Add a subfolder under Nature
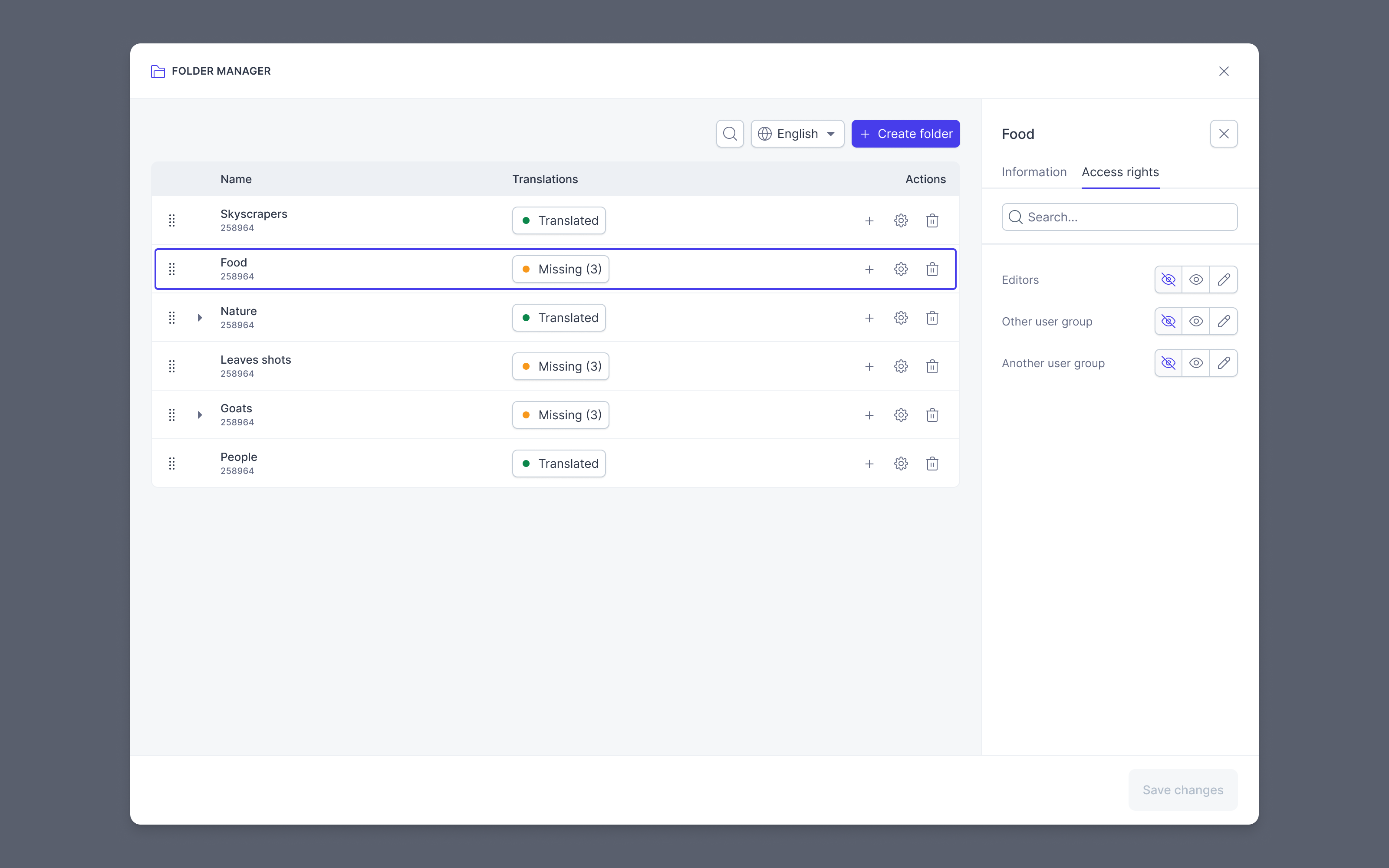Screen dimensions: 1389x868 869,317
